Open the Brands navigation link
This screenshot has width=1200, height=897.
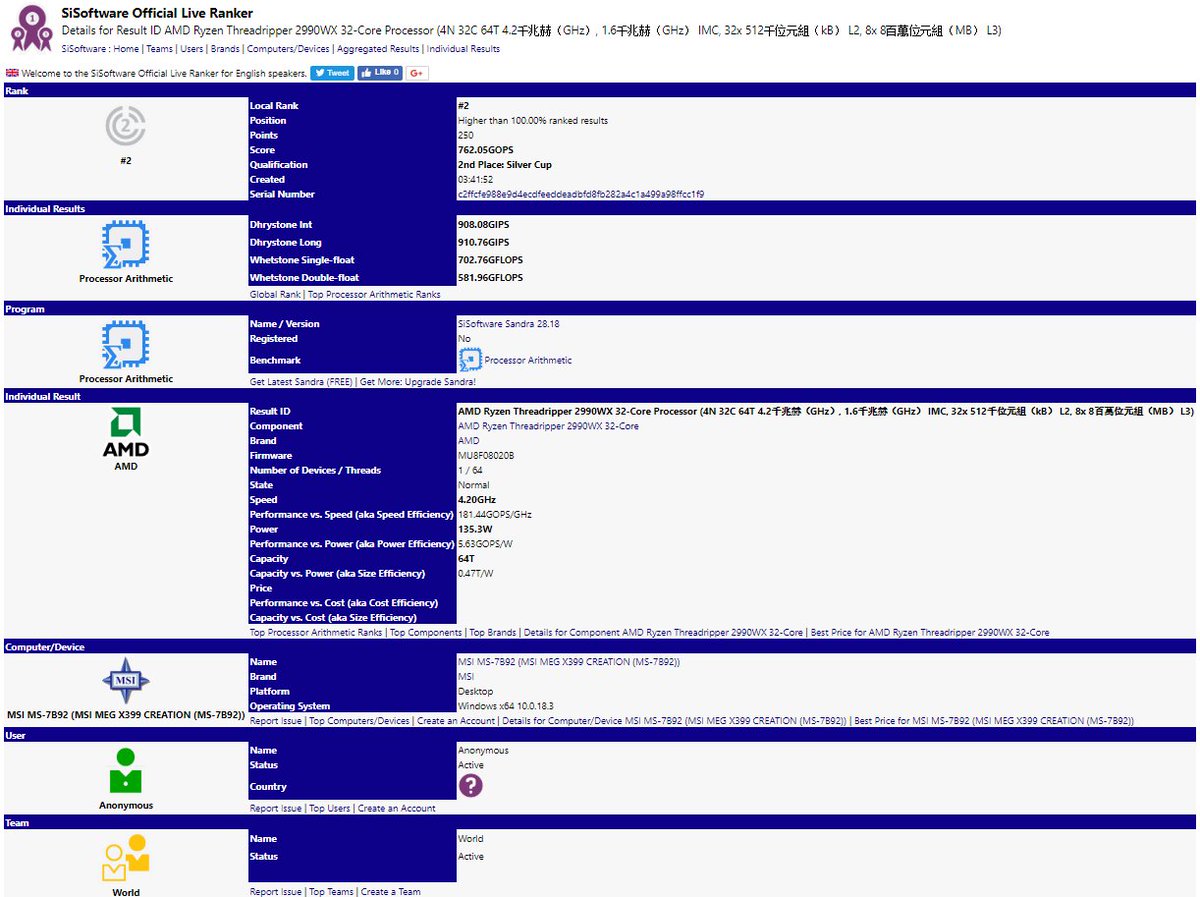coord(225,49)
